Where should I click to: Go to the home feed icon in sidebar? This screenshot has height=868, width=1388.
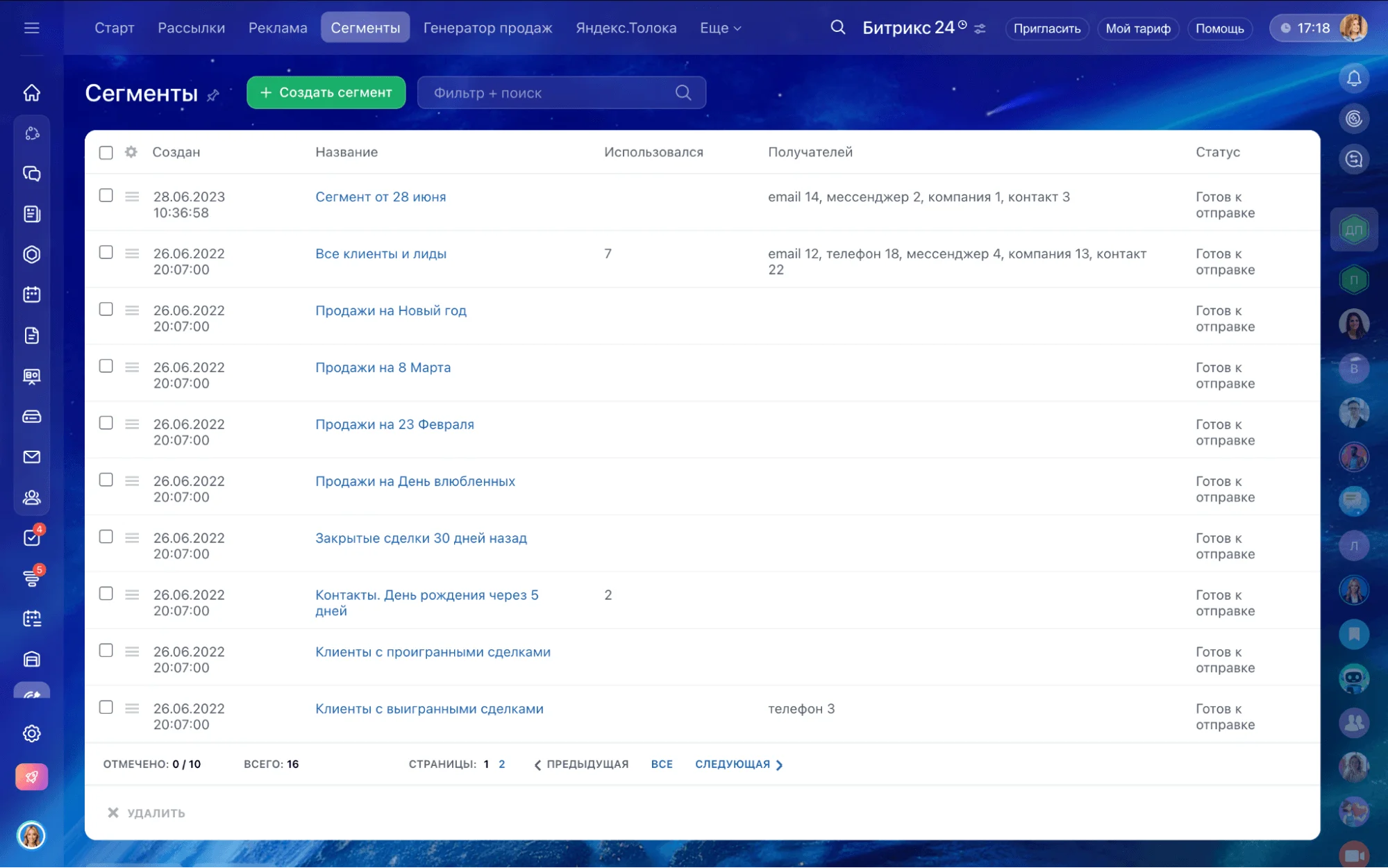click(32, 92)
